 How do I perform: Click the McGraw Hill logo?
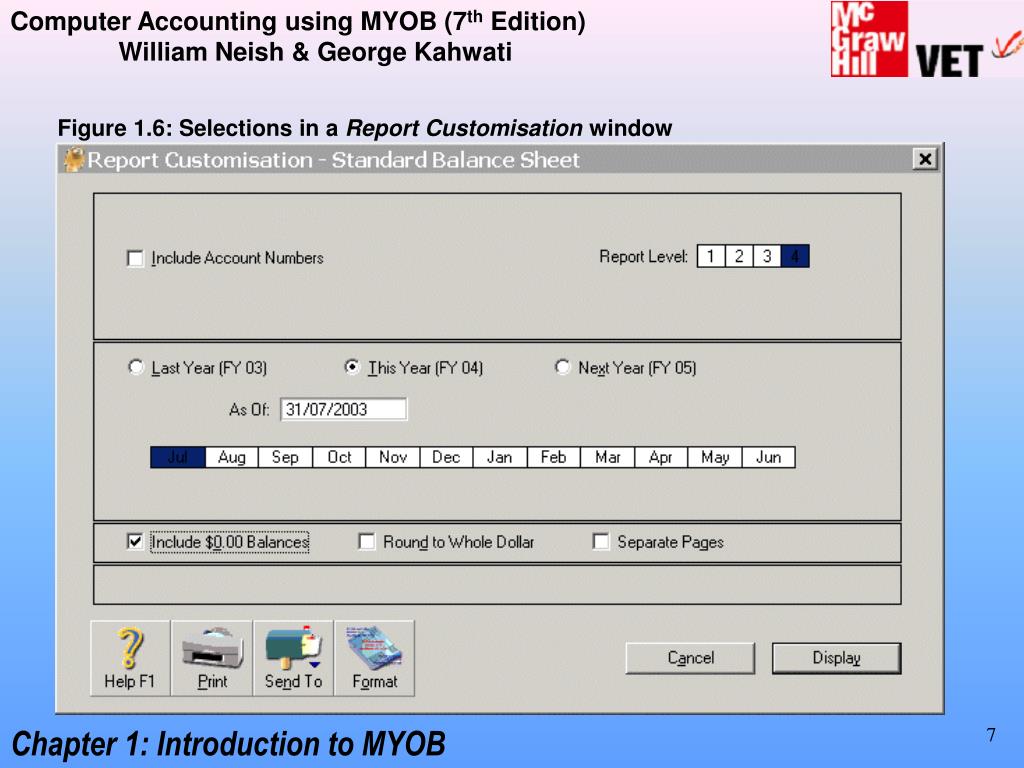tap(869, 39)
